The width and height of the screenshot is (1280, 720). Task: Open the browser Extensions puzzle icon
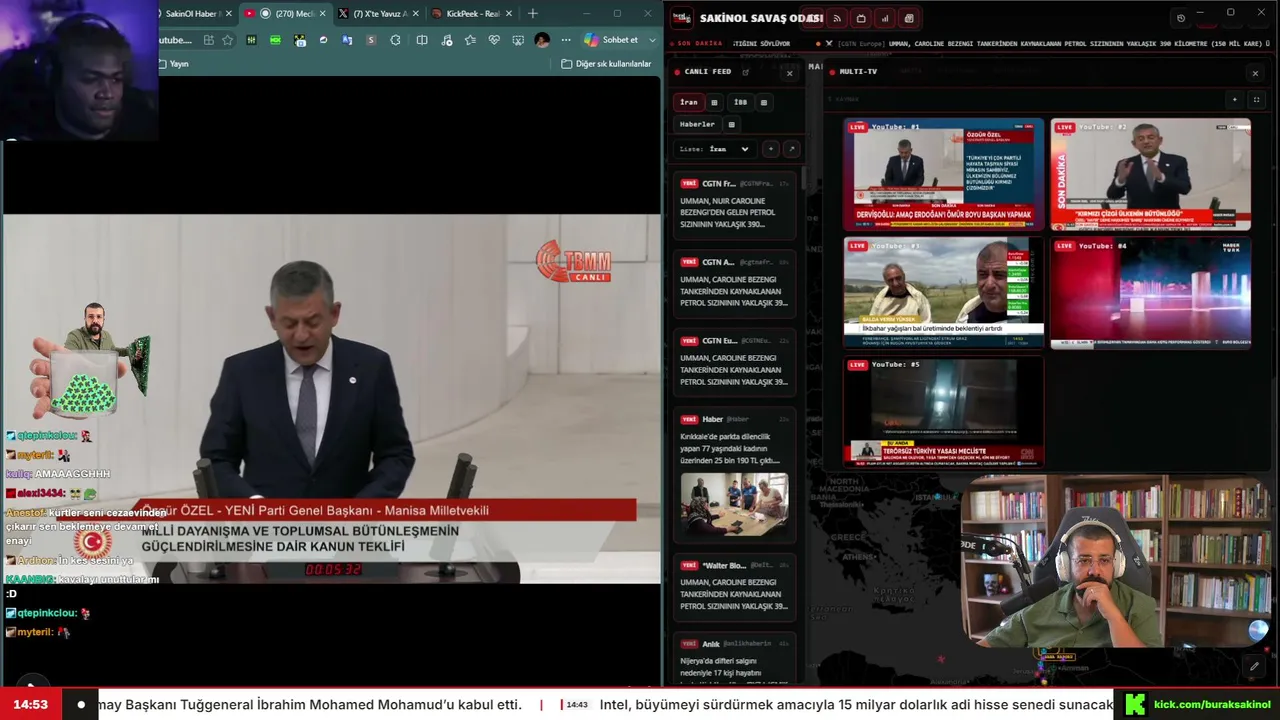tap(396, 40)
